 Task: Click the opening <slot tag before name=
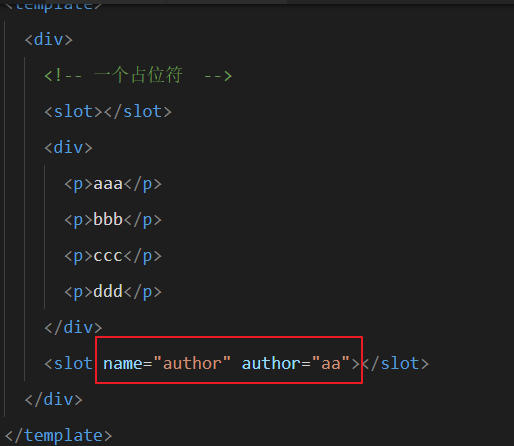click(x=68, y=363)
